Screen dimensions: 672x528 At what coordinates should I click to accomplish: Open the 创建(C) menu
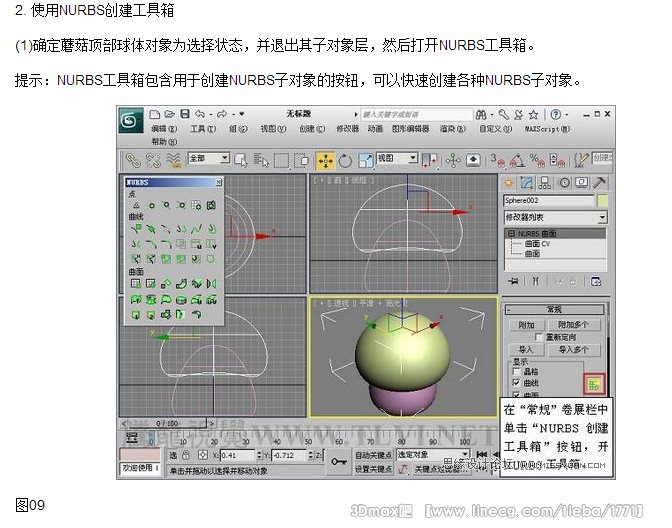312,129
